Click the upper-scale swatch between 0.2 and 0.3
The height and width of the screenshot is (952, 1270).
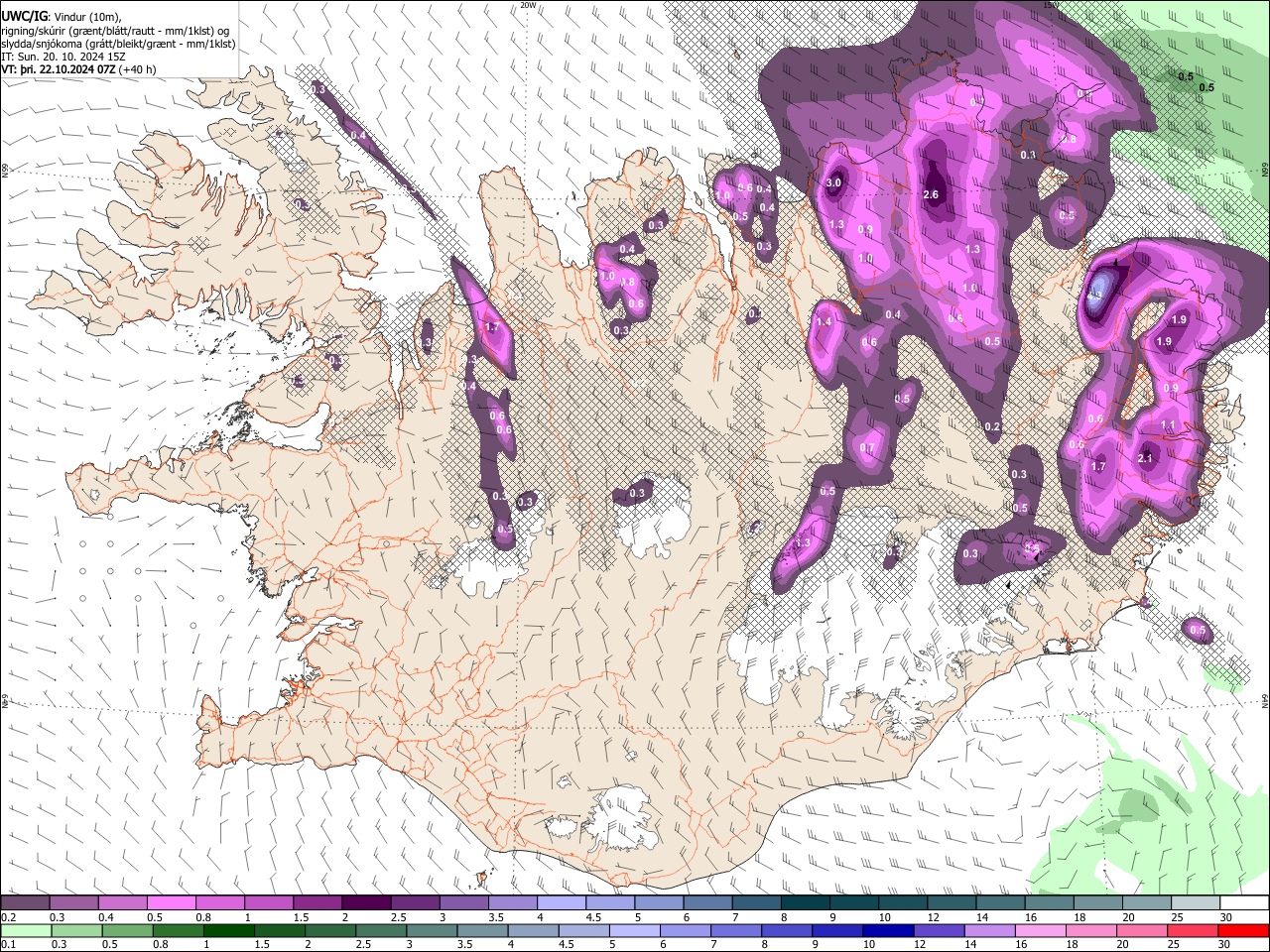(25, 903)
